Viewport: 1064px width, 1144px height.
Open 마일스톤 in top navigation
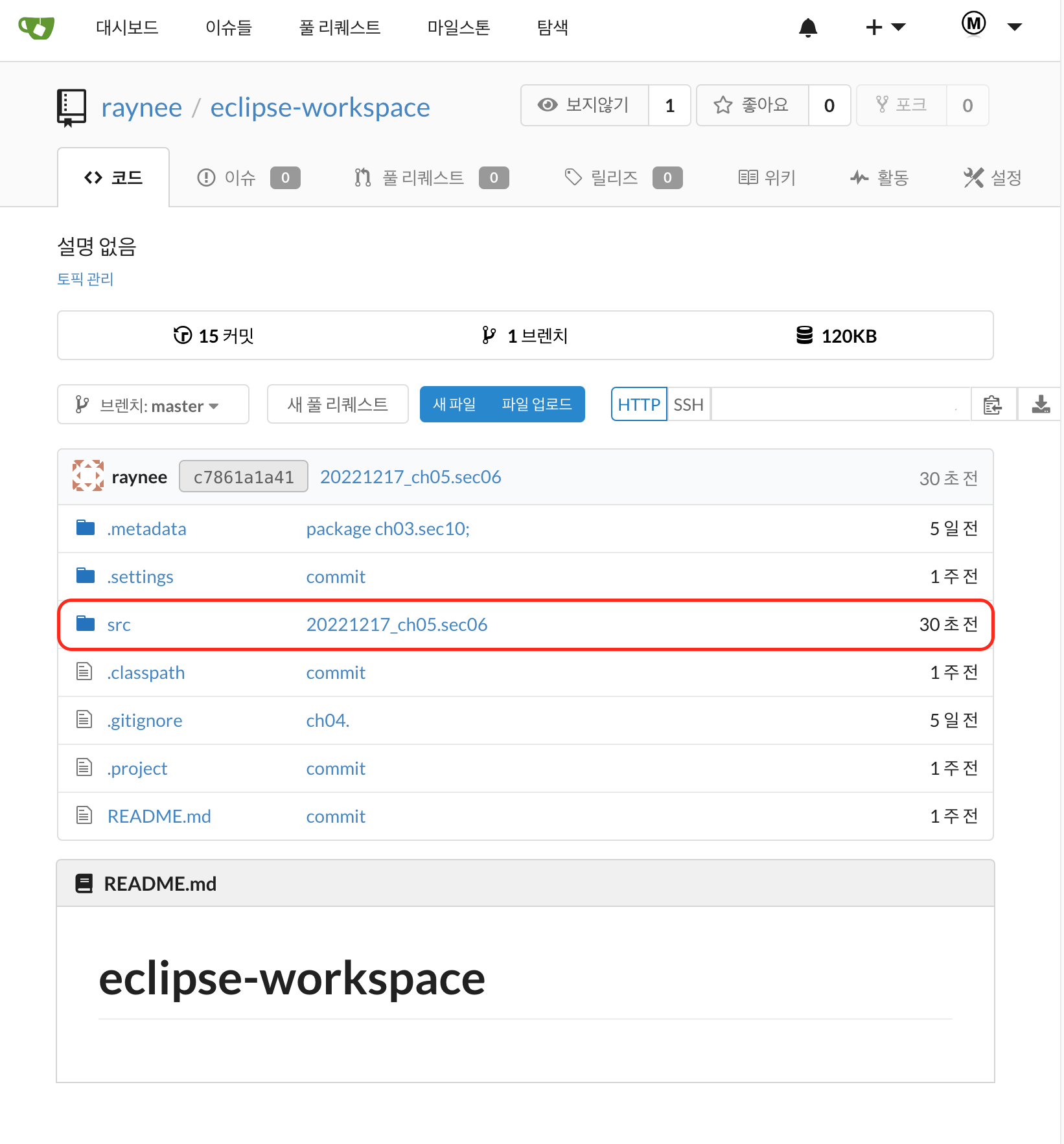click(459, 27)
